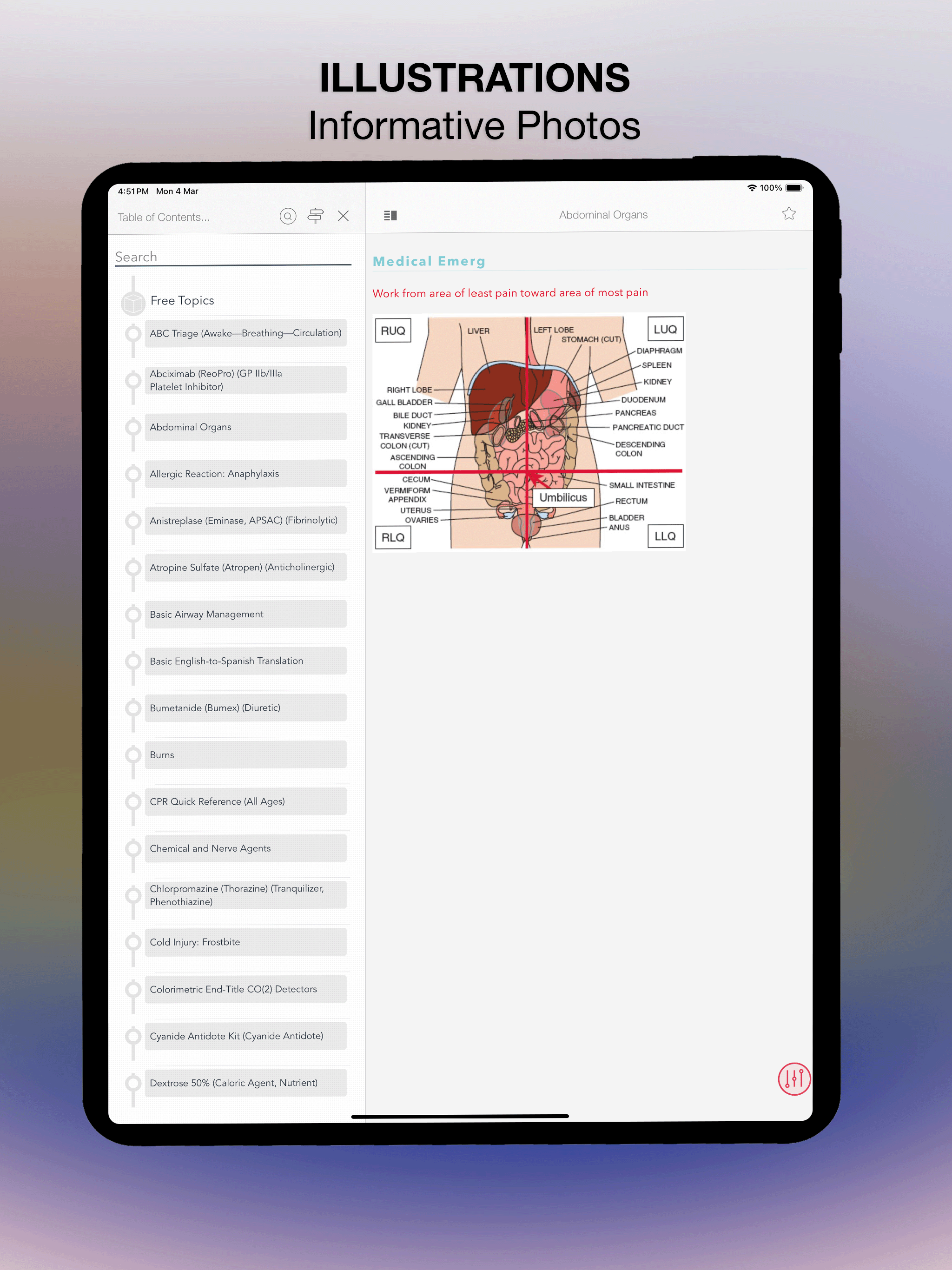Tap the search magnifier icon in sidebar header
952x1270 pixels.
288,216
